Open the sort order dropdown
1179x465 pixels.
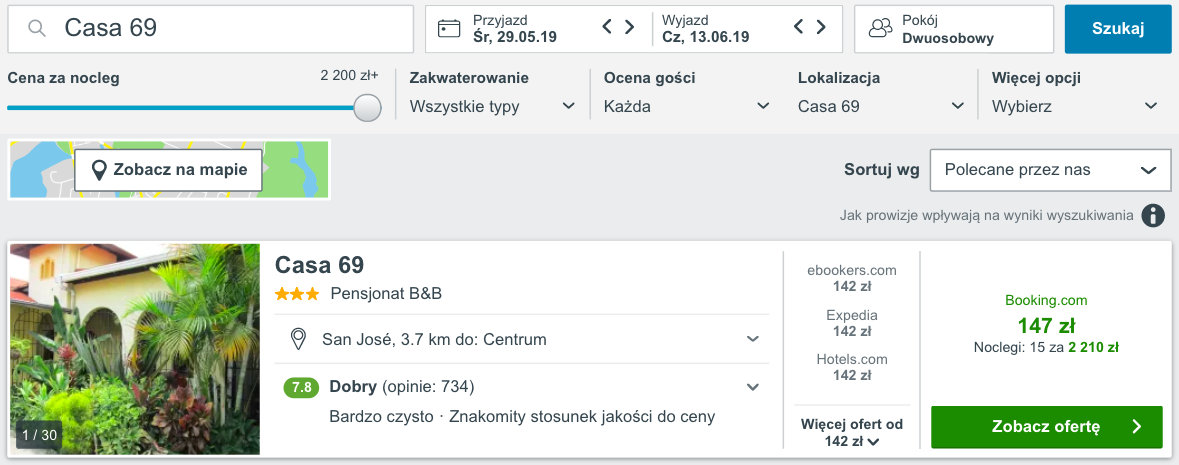[1050, 170]
